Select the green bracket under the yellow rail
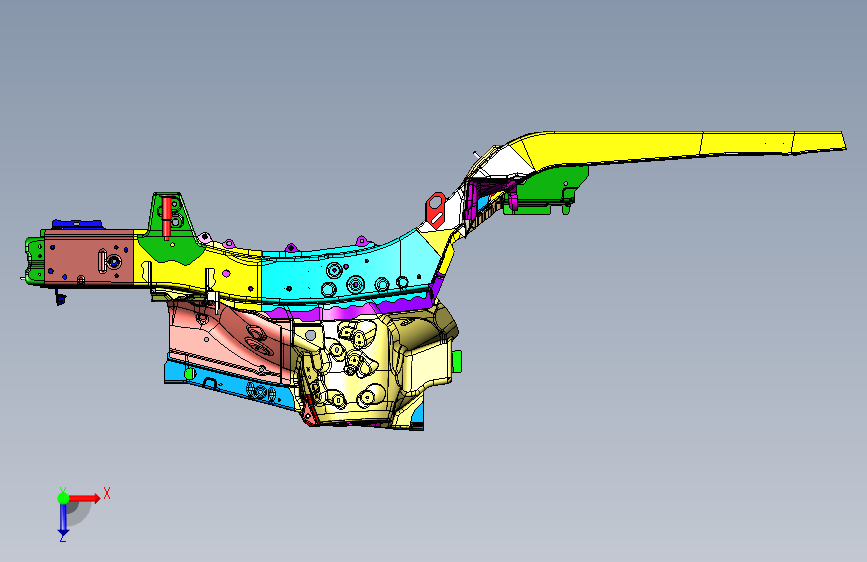Image resolution: width=867 pixels, height=562 pixels. tap(547, 189)
